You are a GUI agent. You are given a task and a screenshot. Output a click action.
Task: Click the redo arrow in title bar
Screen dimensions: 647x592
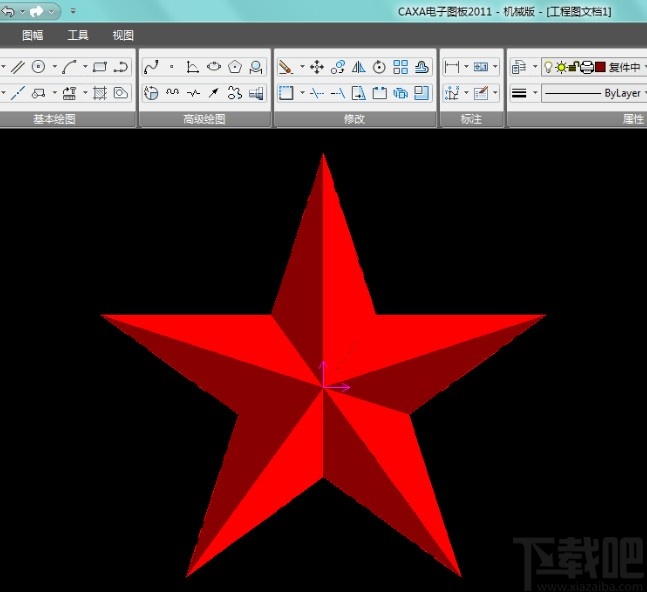click(36, 11)
